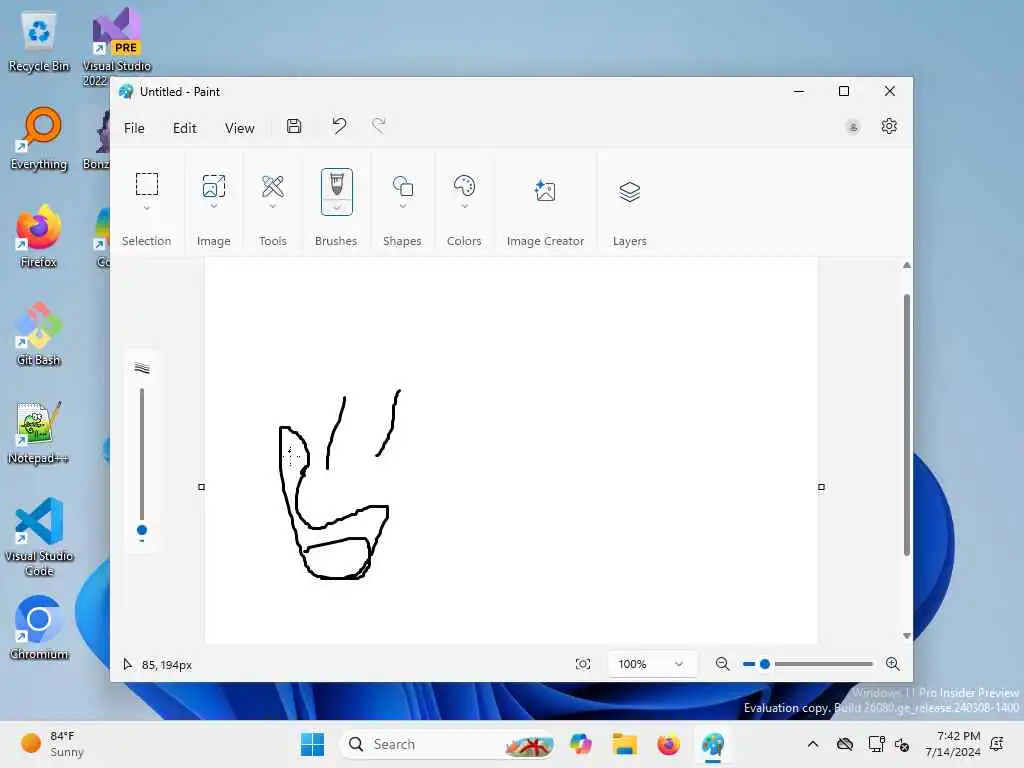Open the Git Bash desktop shortcut
The image size is (1024, 768).
[39, 334]
